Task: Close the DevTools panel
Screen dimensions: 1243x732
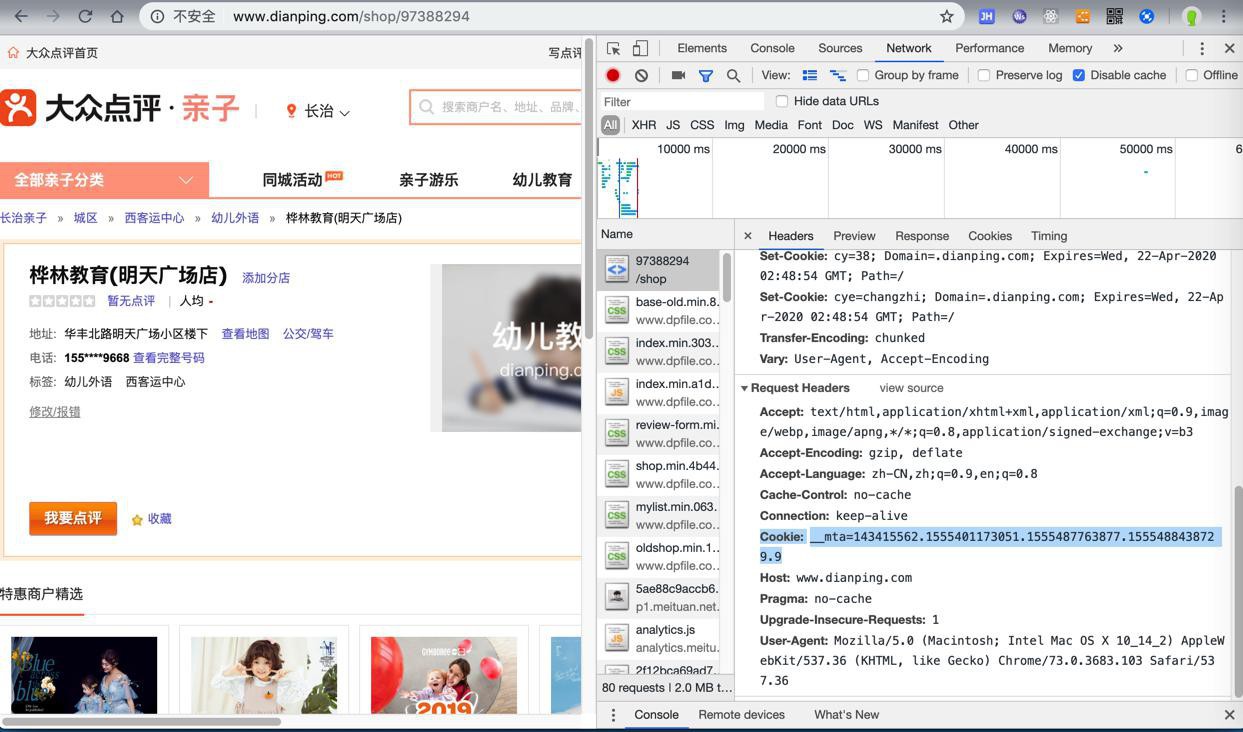Action: point(1229,48)
